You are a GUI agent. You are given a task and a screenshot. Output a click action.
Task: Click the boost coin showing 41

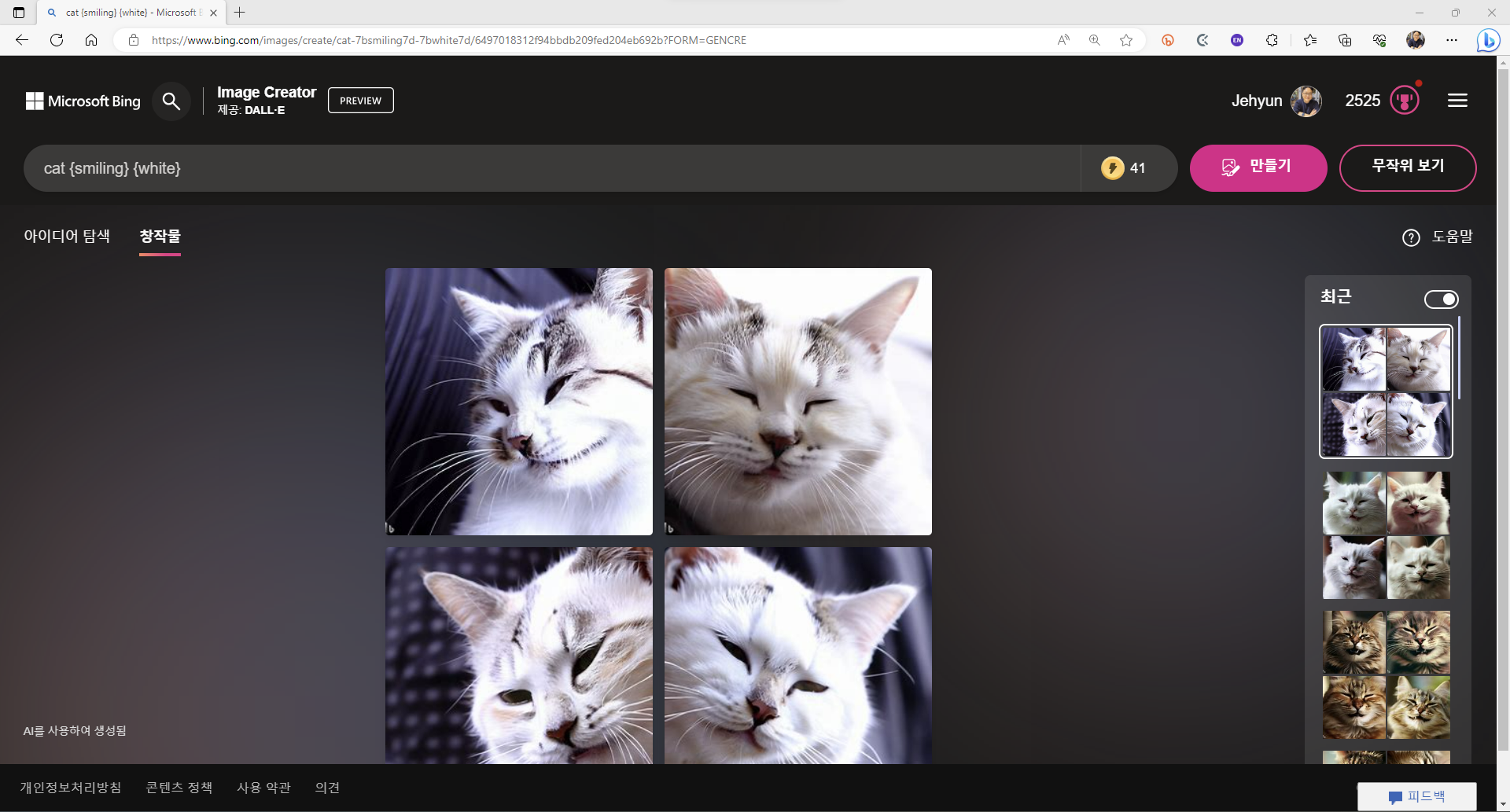click(1123, 168)
